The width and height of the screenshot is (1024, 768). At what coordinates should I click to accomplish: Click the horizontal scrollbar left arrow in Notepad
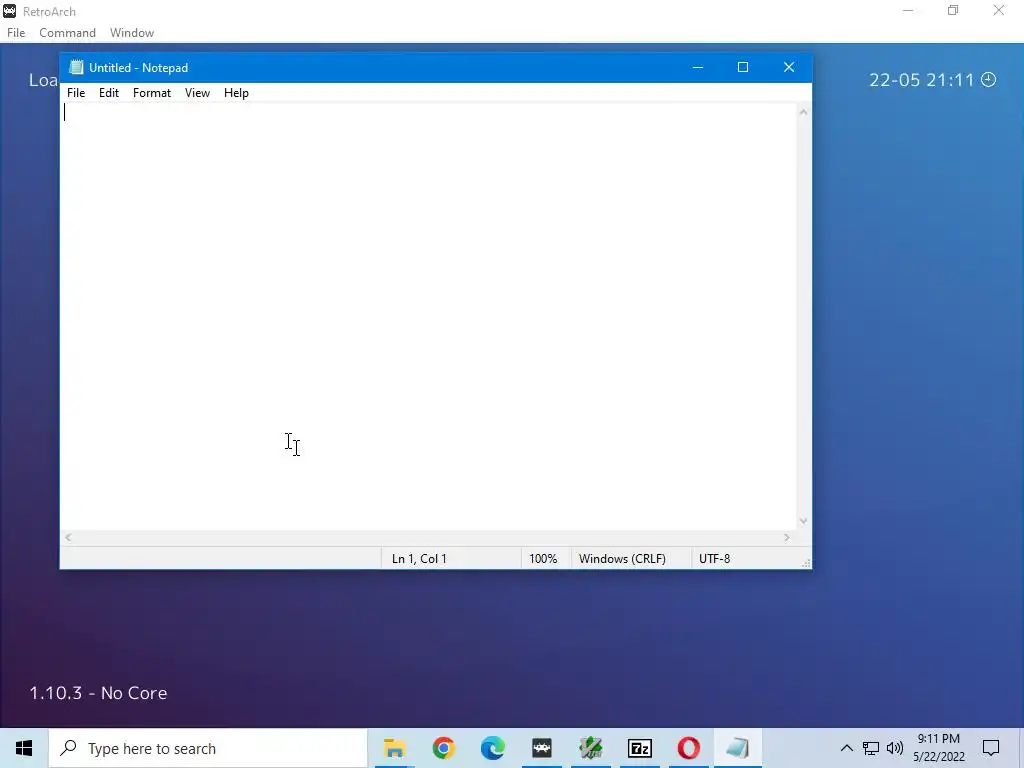68,537
